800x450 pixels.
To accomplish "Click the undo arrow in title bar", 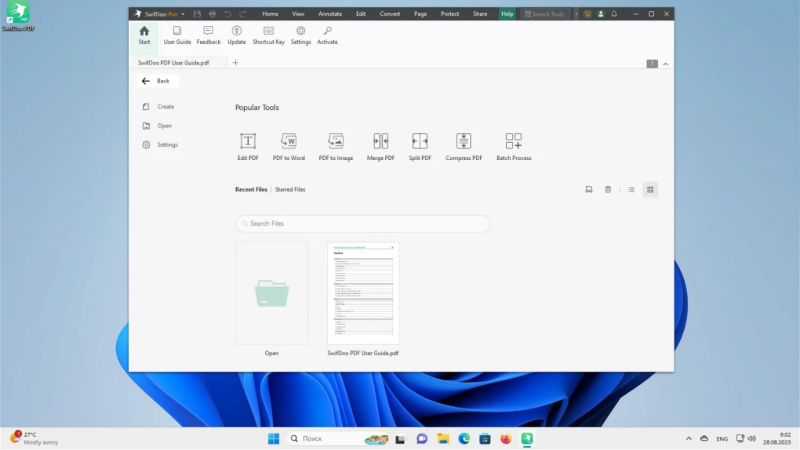I will pos(228,14).
